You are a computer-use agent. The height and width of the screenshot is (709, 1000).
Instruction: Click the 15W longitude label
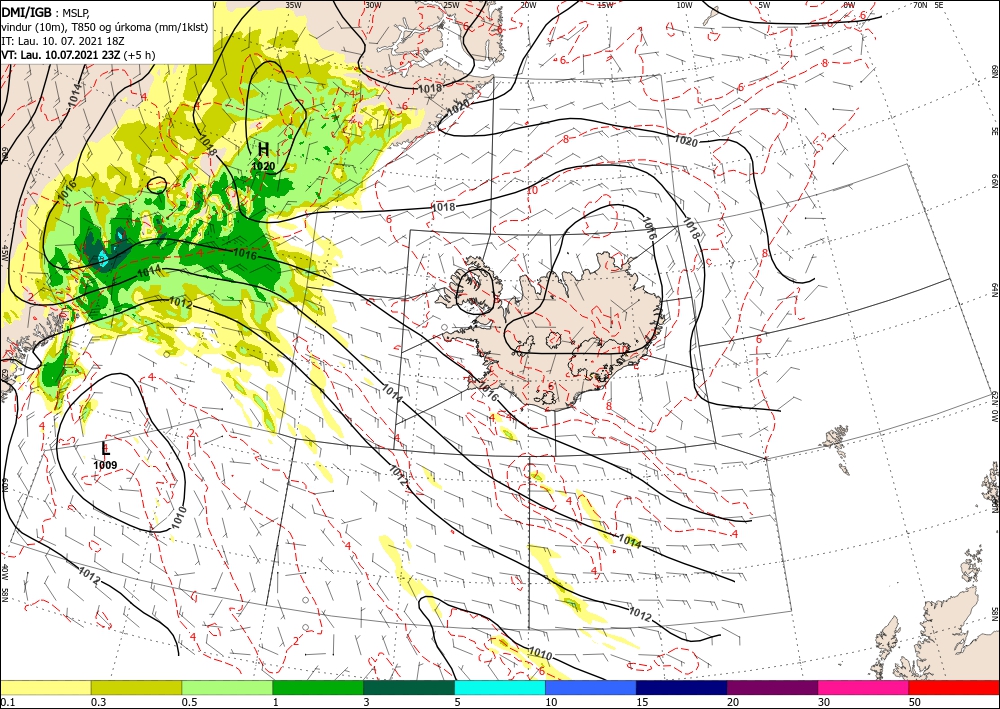[606, 5]
